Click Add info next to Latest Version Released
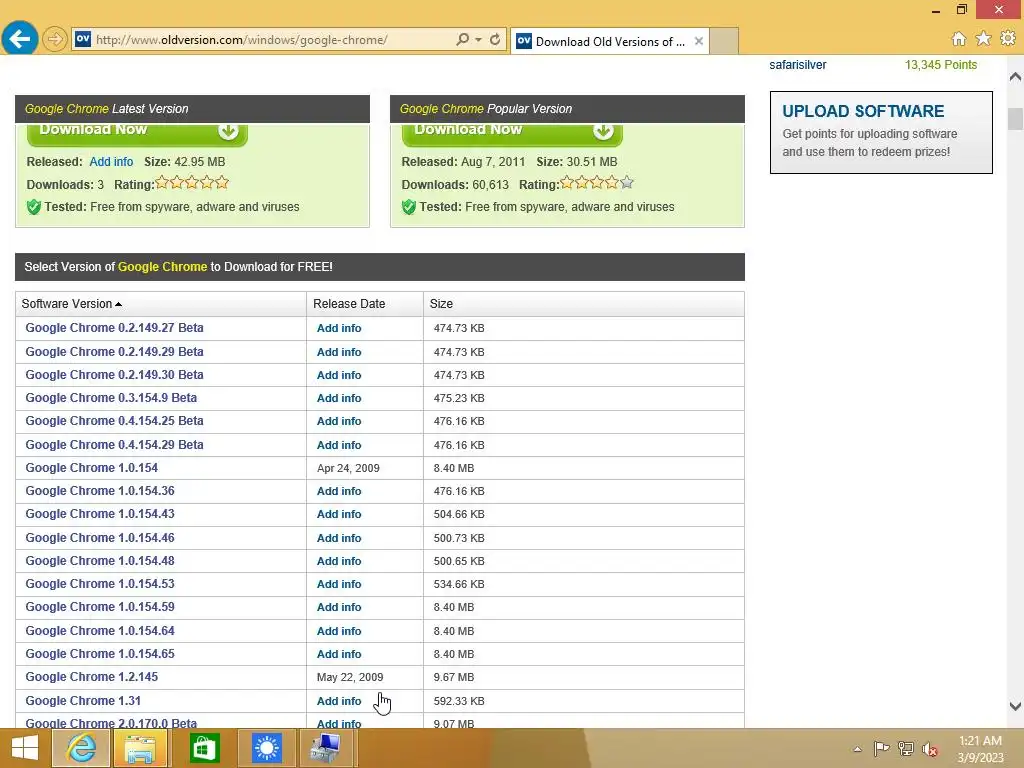 point(111,161)
